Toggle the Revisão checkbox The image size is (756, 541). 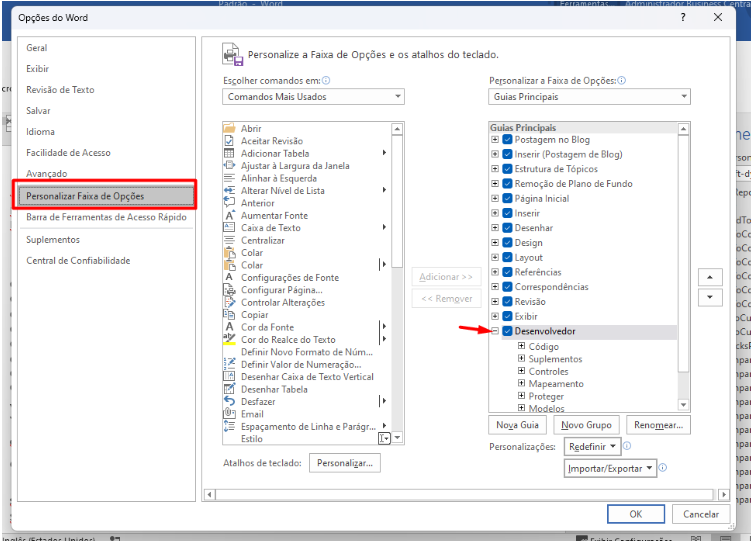point(507,302)
